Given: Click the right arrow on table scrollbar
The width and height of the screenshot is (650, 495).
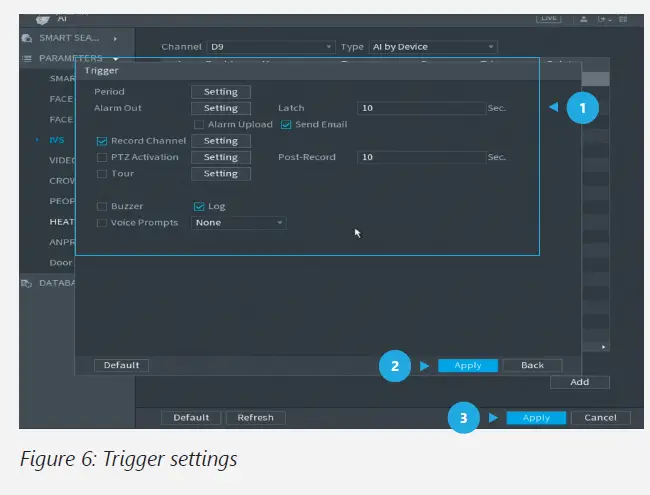Looking at the screenshot, I should [x=604, y=347].
